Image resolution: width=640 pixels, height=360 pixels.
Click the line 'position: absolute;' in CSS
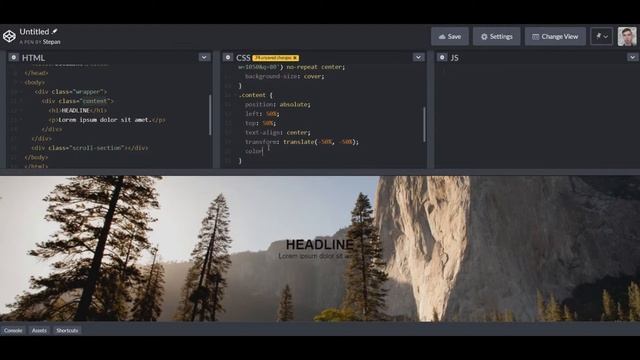coord(278,104)
